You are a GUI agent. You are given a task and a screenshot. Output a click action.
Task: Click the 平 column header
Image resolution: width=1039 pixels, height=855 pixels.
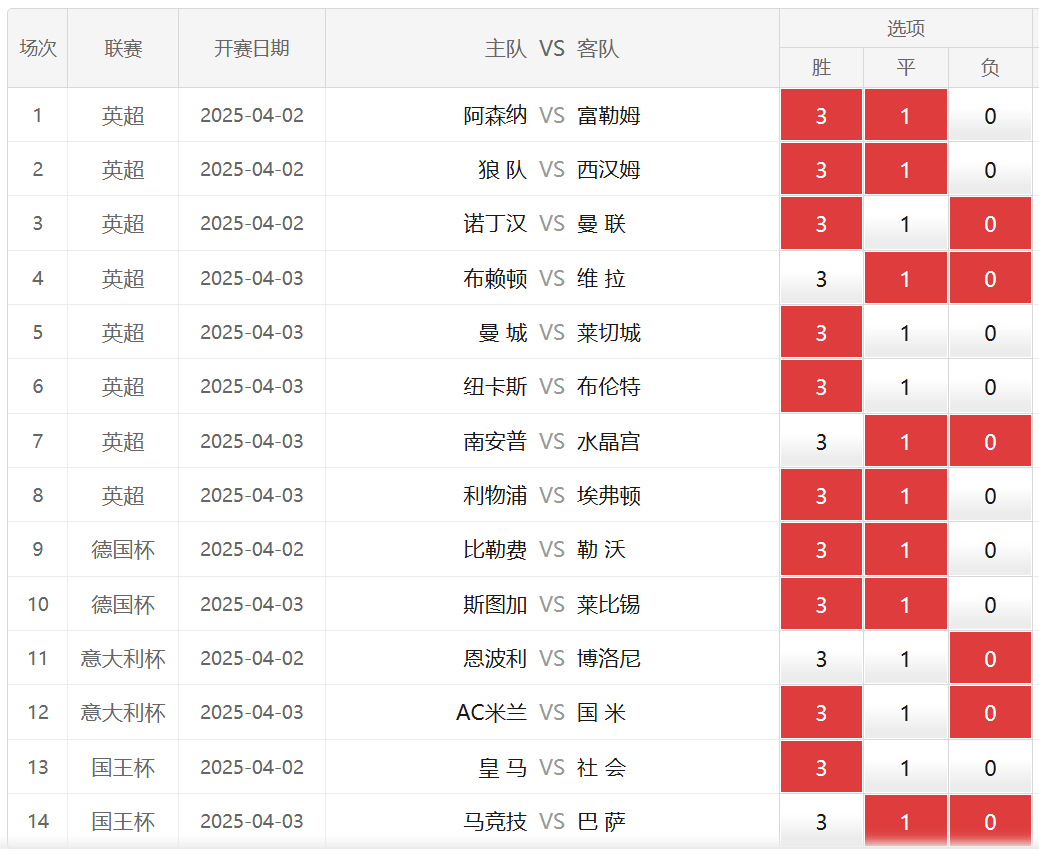tap(905, 68)
